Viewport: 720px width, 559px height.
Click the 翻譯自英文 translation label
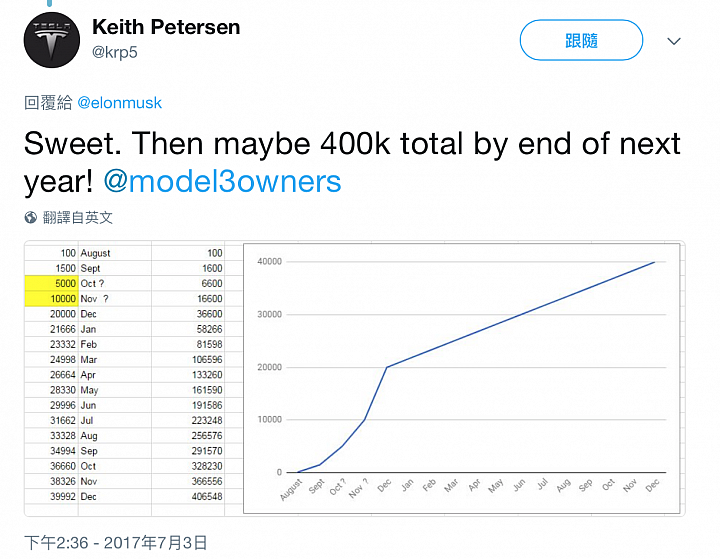pos(78,217)
